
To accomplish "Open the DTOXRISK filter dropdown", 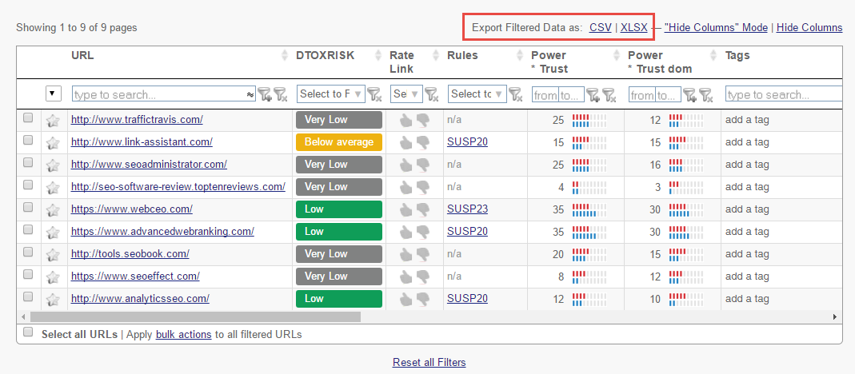I will point(331,94).
